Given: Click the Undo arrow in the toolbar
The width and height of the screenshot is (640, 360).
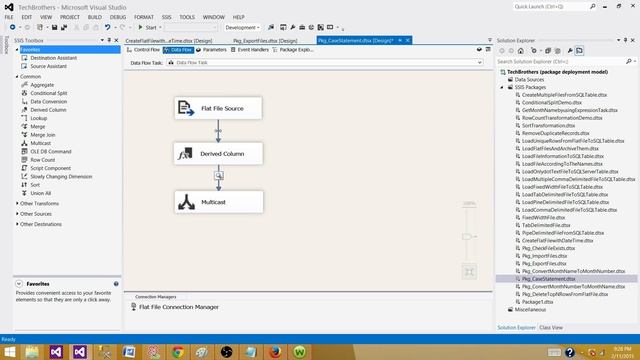Looking at the screenshot, I should pos(107,27).
